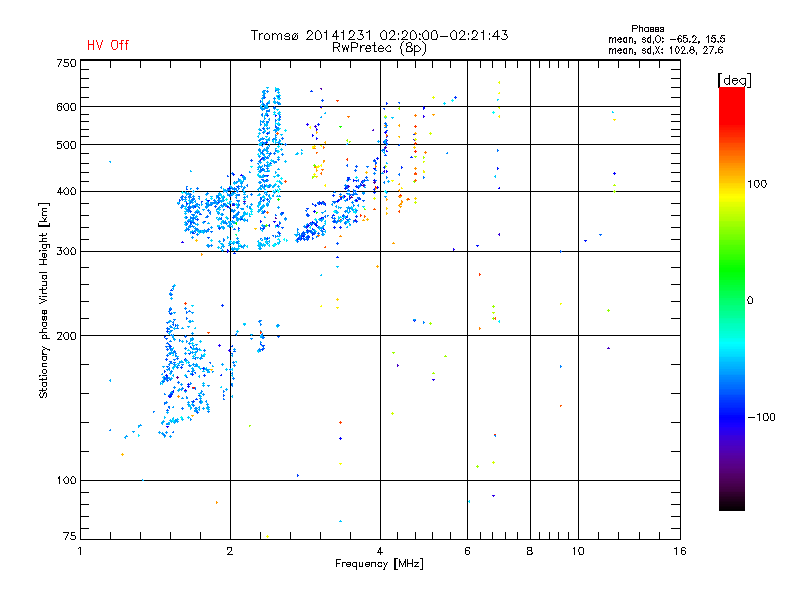800x600 pixels.
Task: Click the 'Frequency [MHz]' axis title
Action: point(379,564)
